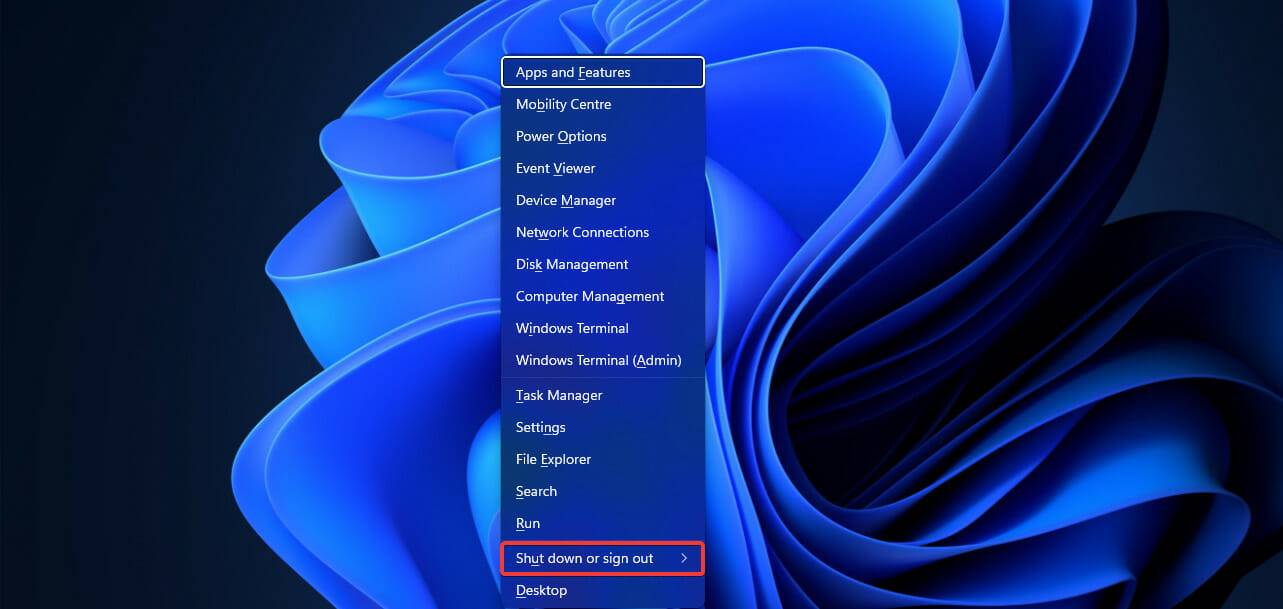The width and height of the screenshot is (1283, 609).
Task: Open Windows Terminal
Action: (x=572, y=328)
